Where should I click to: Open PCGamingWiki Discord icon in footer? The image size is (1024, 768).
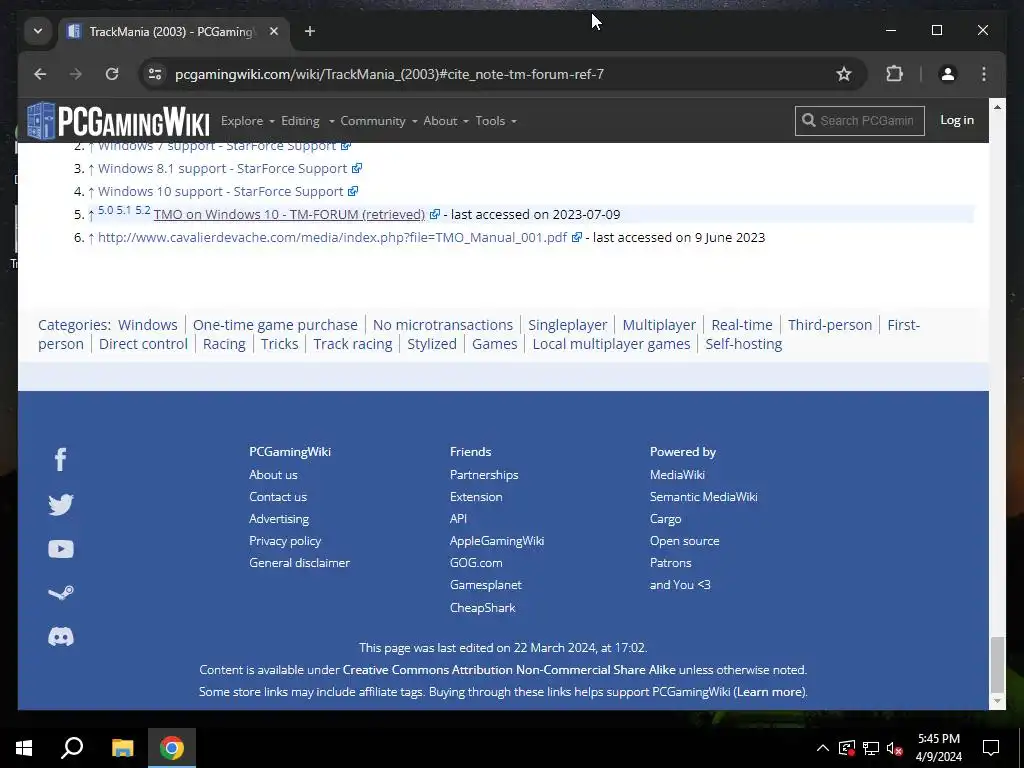[x=61, y=637]
